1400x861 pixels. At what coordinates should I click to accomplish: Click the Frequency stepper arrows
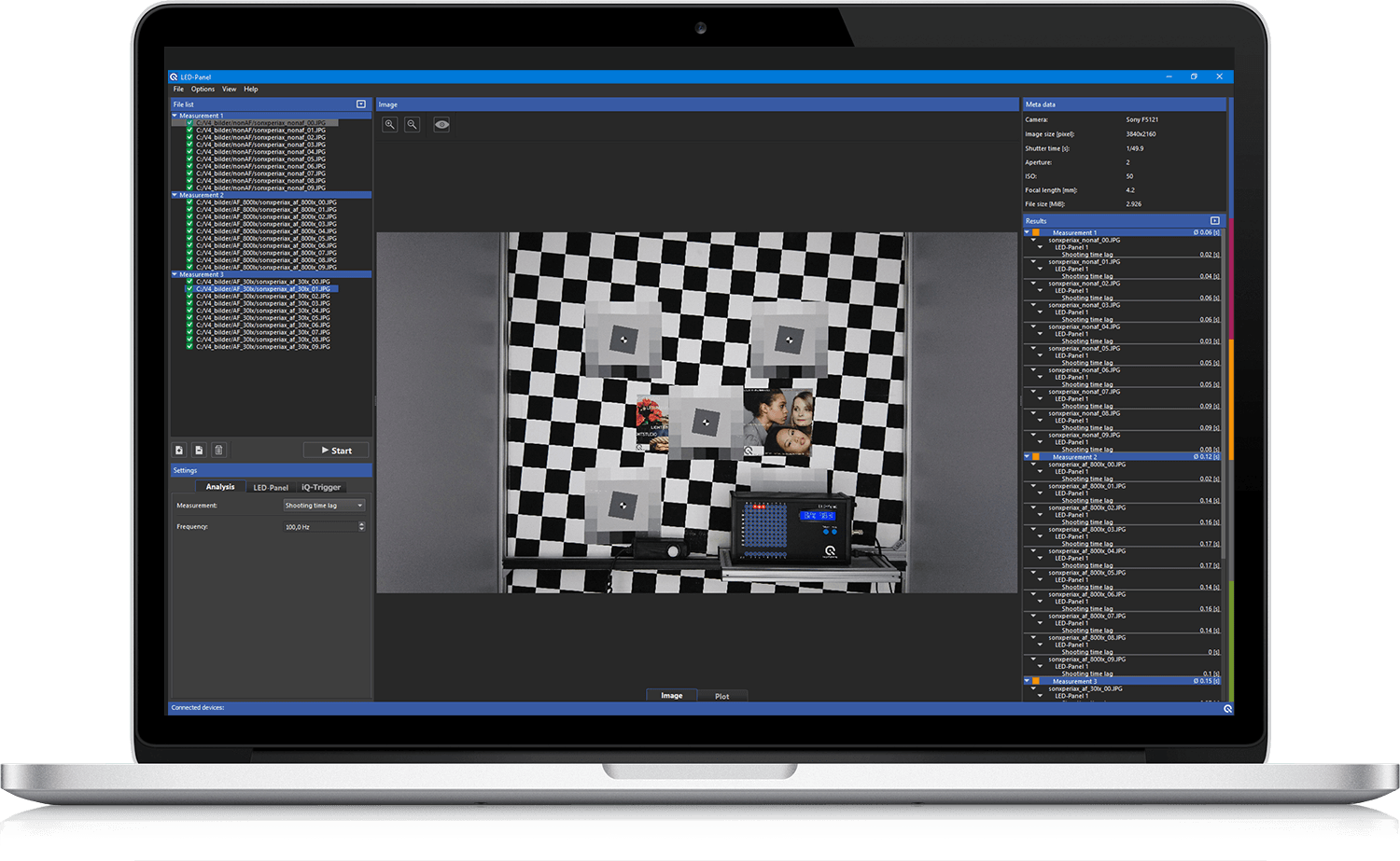tap(361, 527)
